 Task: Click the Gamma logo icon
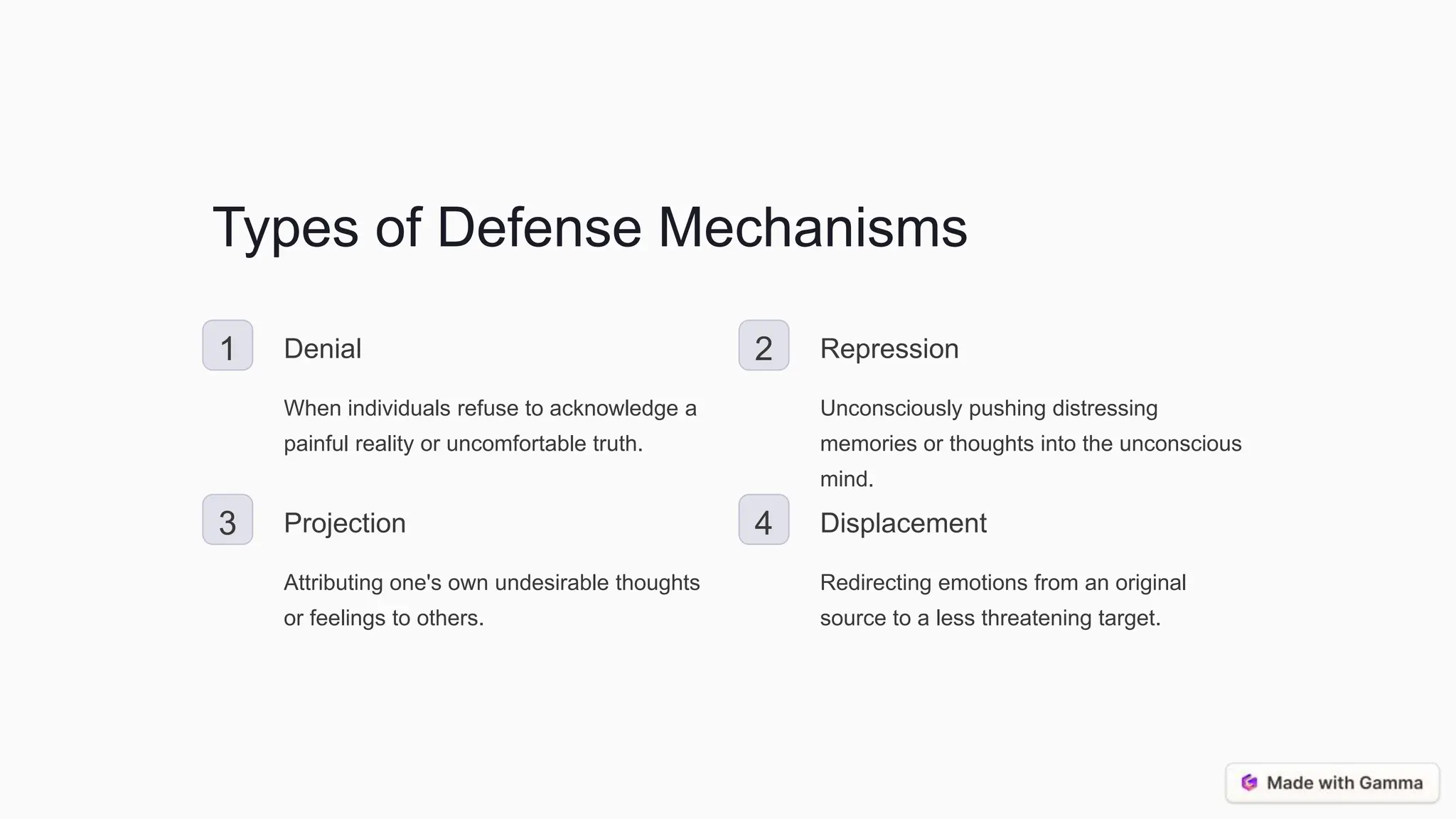1249,783
